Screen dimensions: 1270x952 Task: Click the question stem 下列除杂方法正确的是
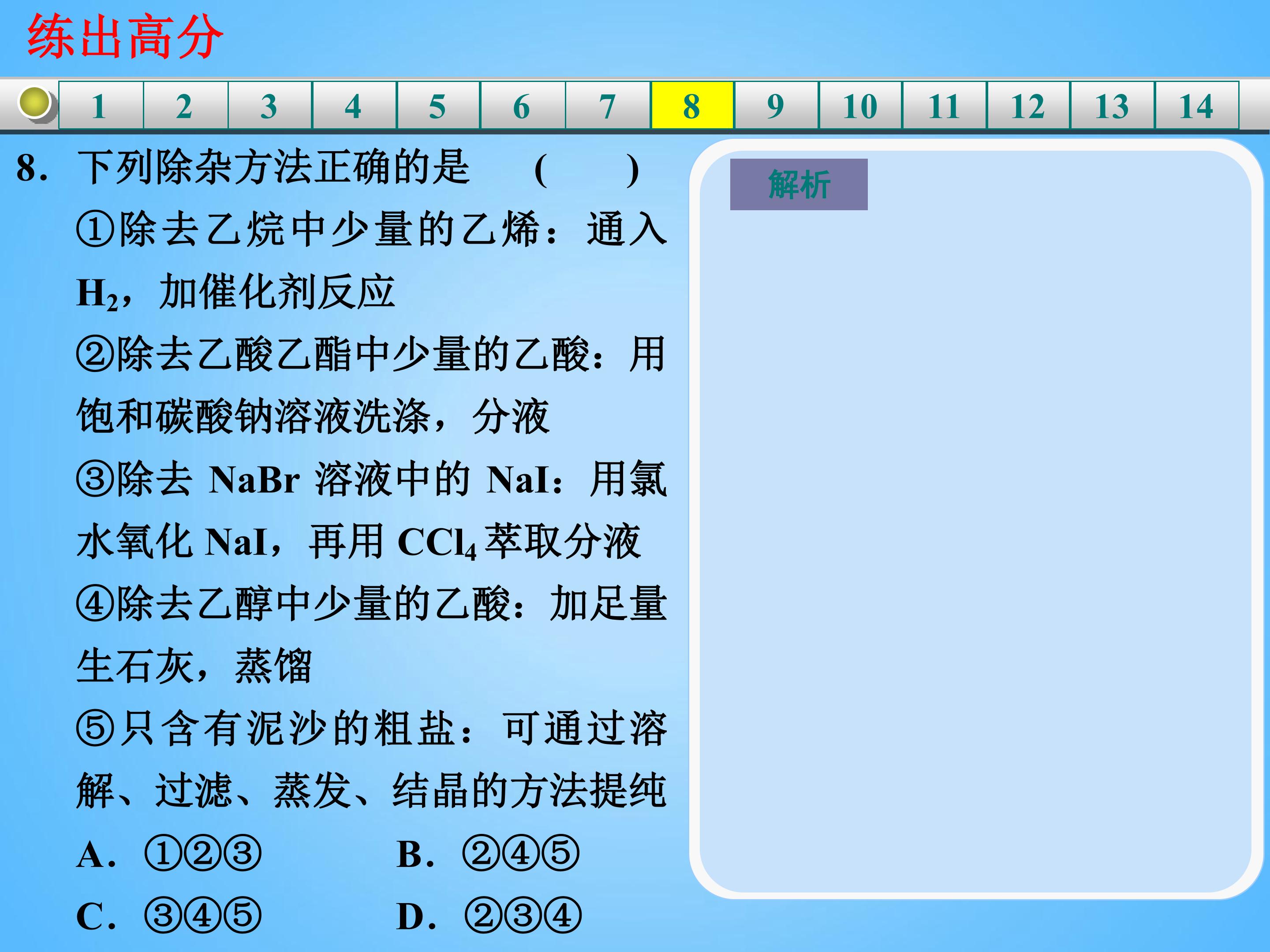(x=274, y=168)
